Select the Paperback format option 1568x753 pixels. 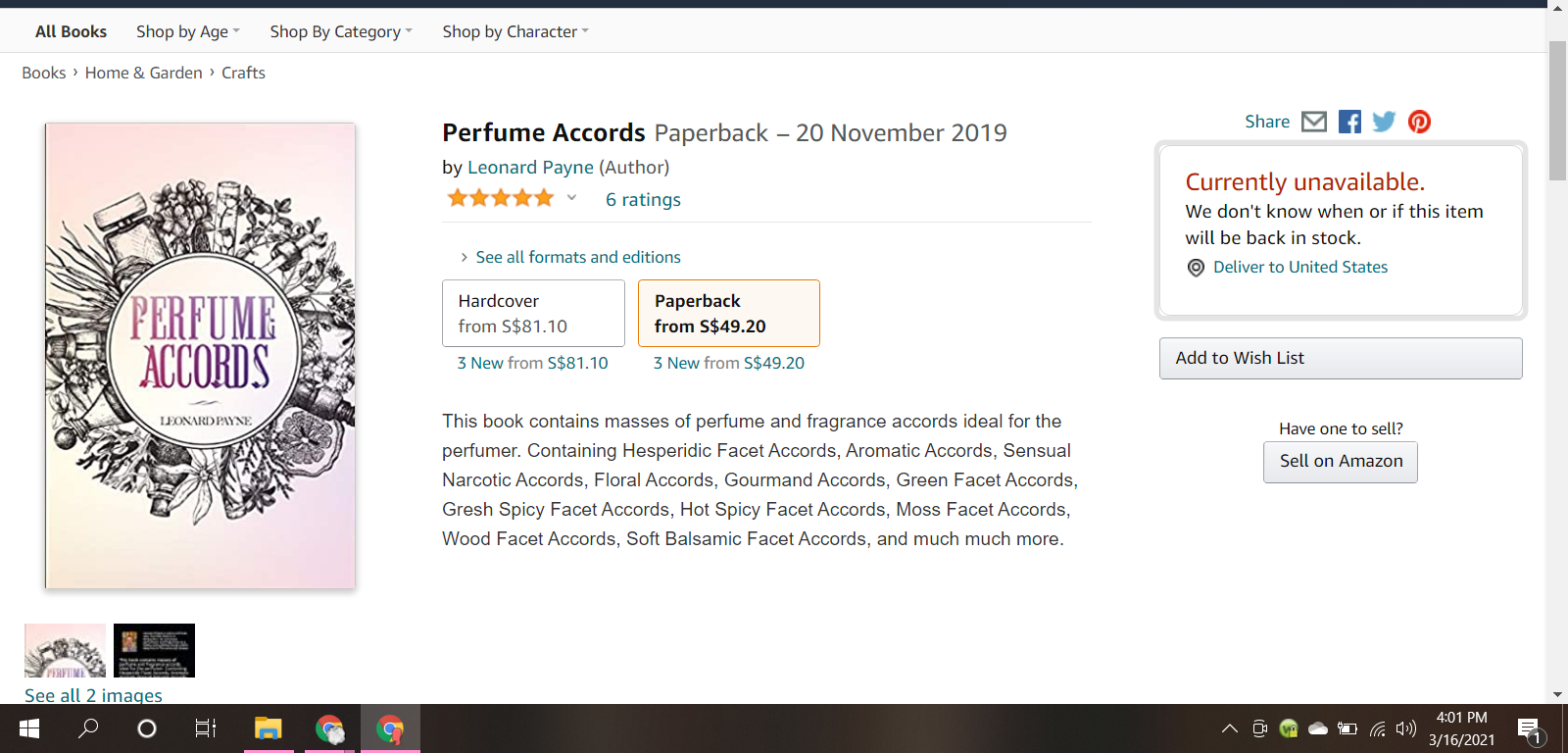(728, 314)
